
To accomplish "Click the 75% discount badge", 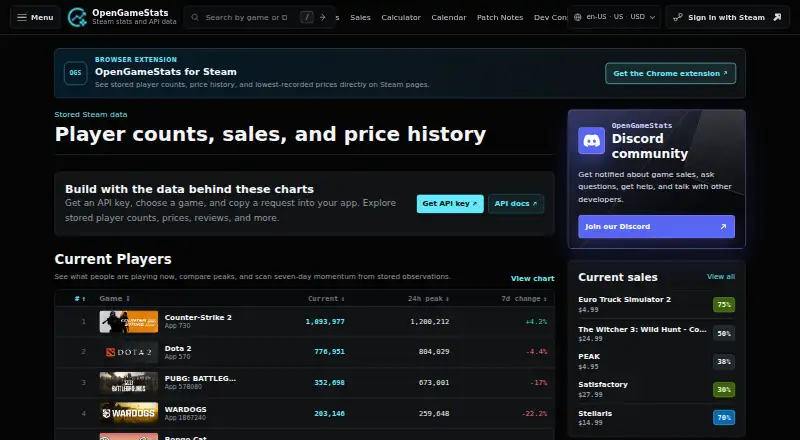I will (x=724, y=305).
